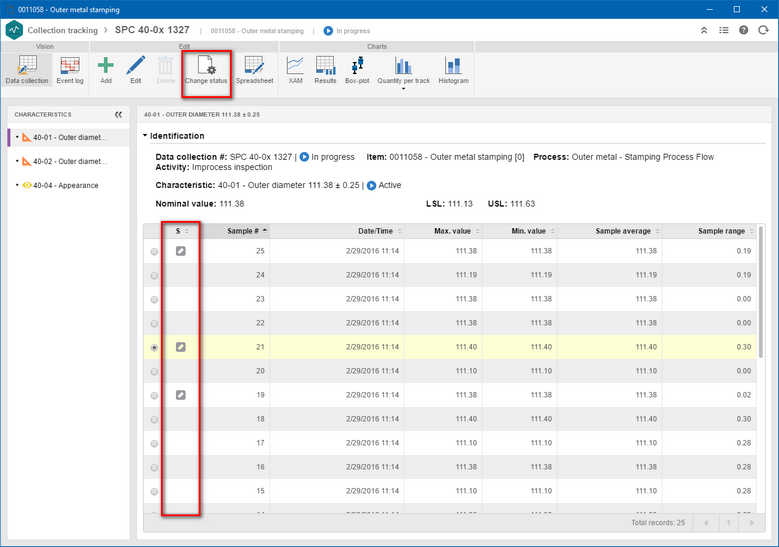Click the Delete trash icon
Screen dimensions: 779x547
[165, 70]
